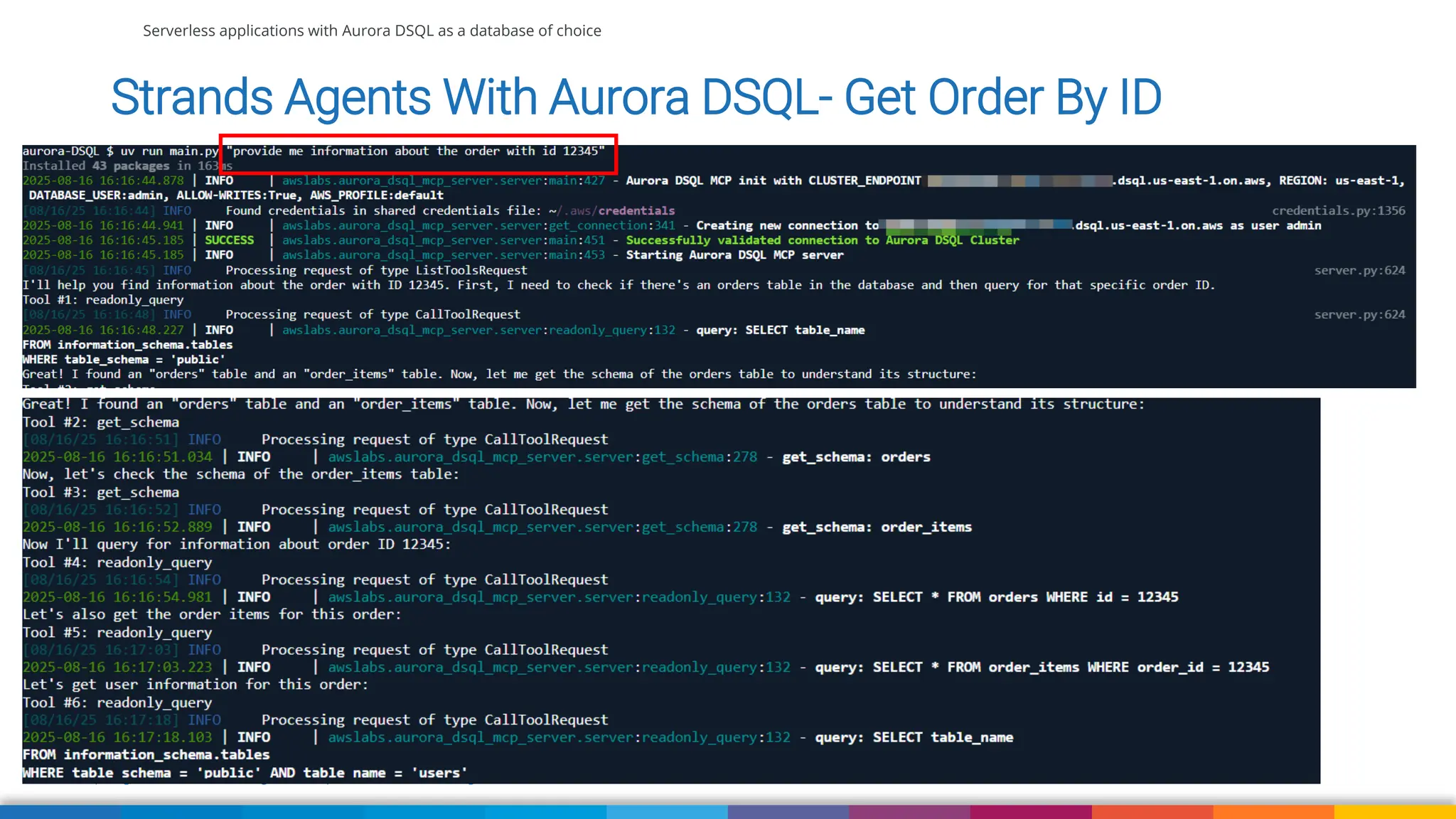1456x819 pixels.
Task: Click "REGION: us-east-1,"
Action: (1342, 181)
